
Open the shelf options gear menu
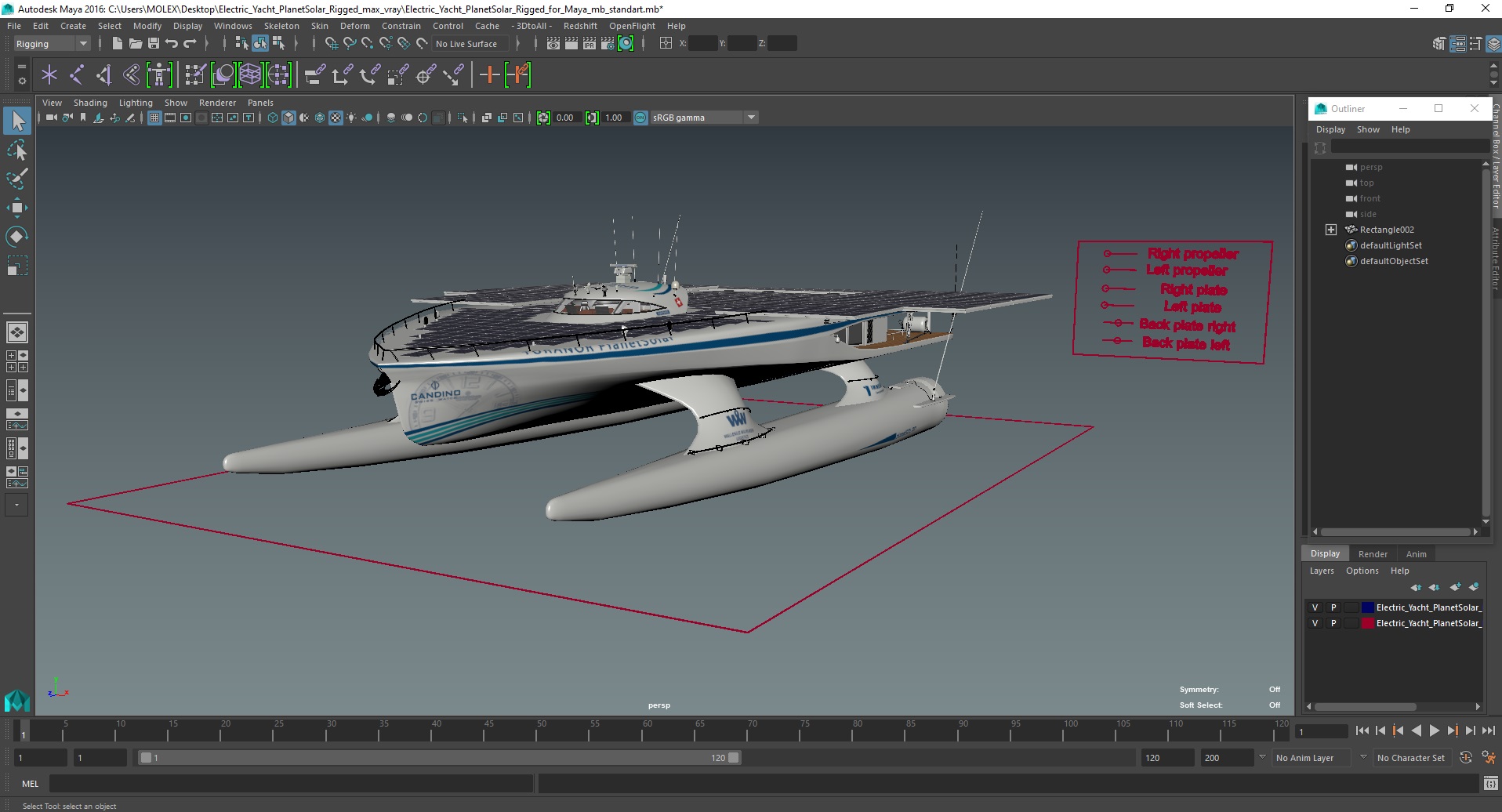pyautogui.click(x=21, y=81)
